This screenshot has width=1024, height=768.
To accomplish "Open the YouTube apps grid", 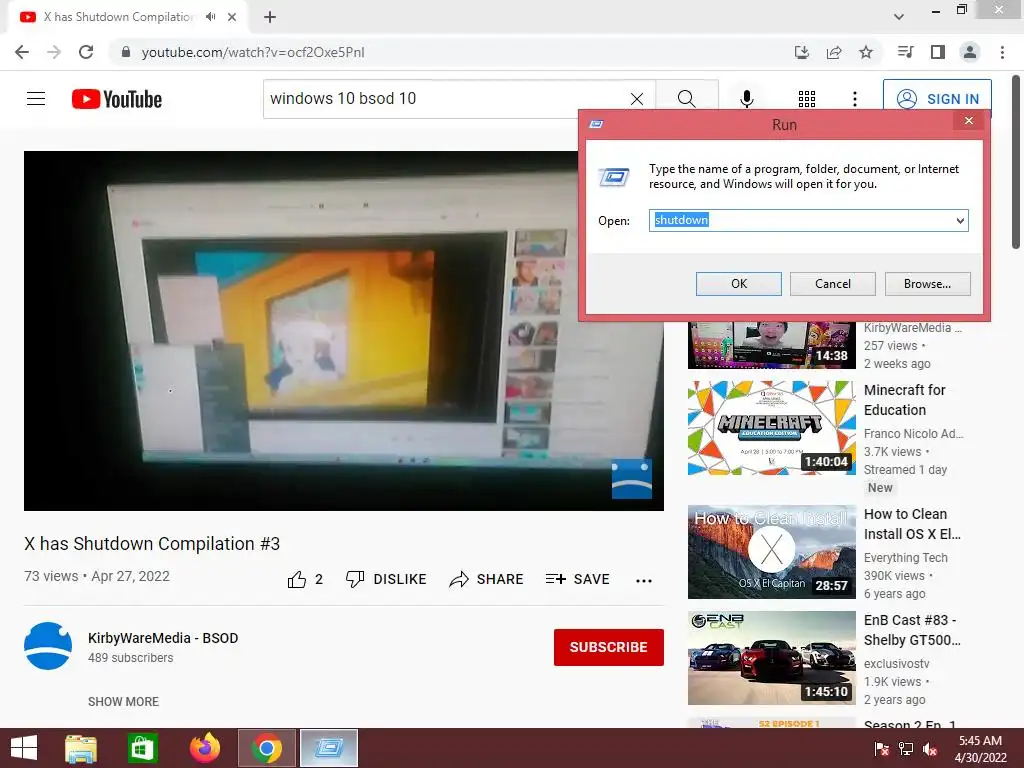I will pyautogui.click(x=807, y=99).
